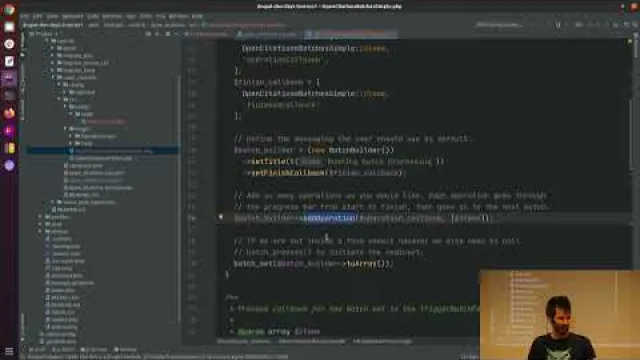Click the highlighted addOperation method call
This screenshot has height=360, width=640.
point(330,218)
